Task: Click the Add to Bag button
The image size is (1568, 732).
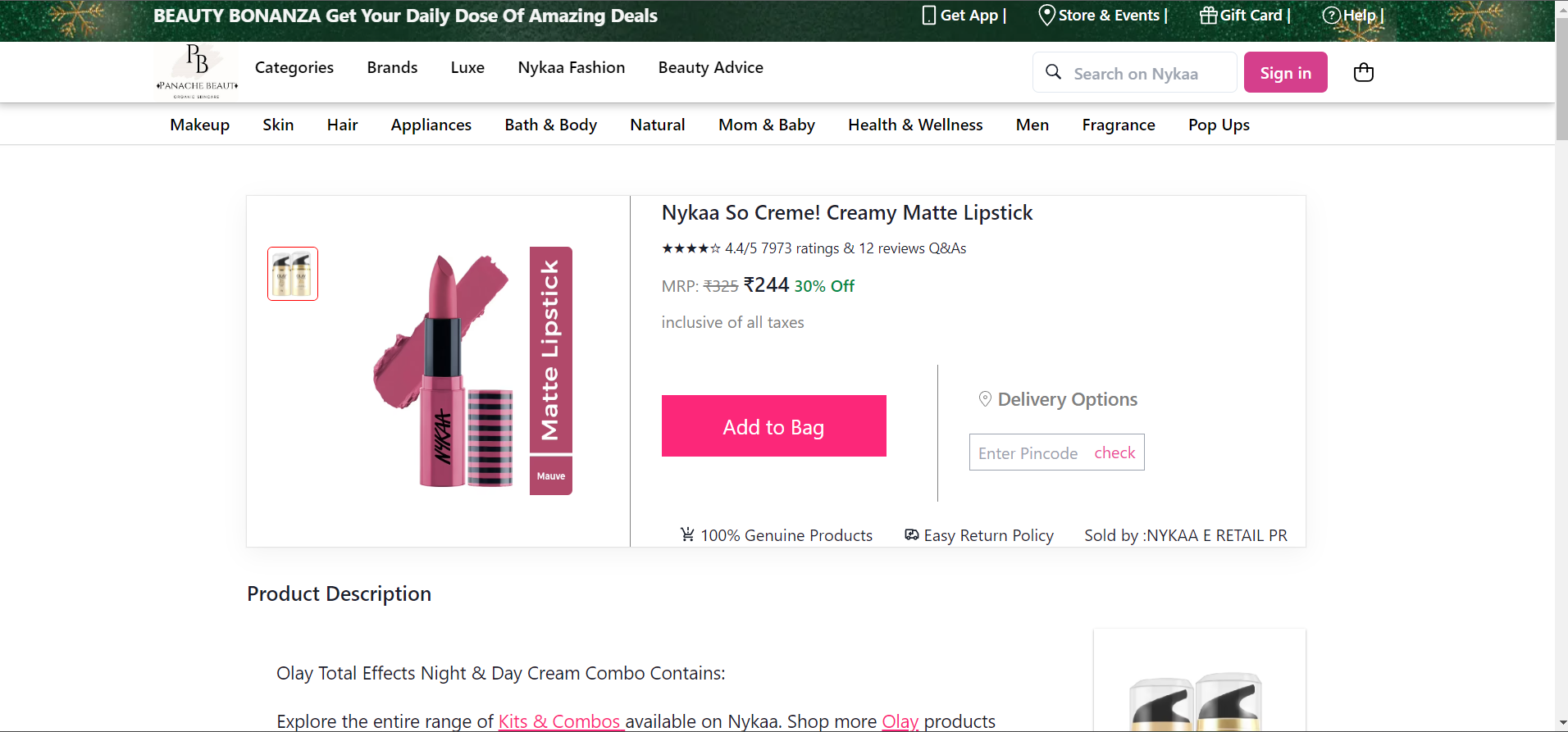Action: click(x=774, y=426)
